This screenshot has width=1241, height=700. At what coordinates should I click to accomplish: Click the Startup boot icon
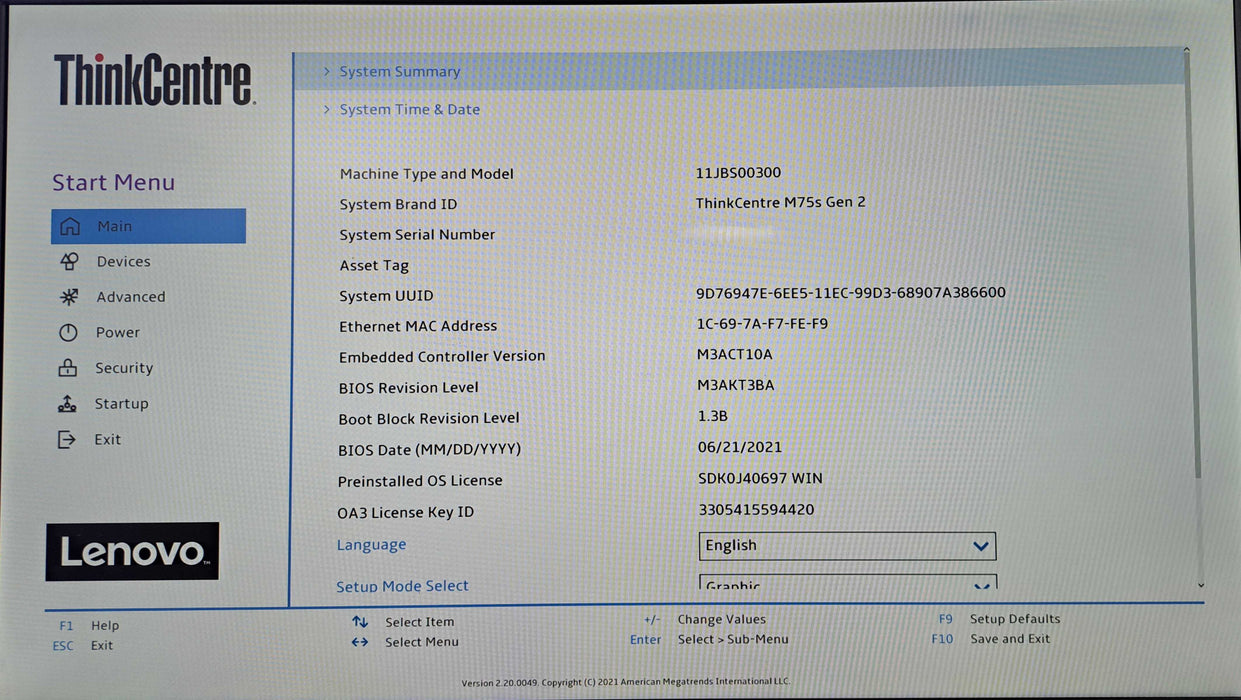(67, 404)
